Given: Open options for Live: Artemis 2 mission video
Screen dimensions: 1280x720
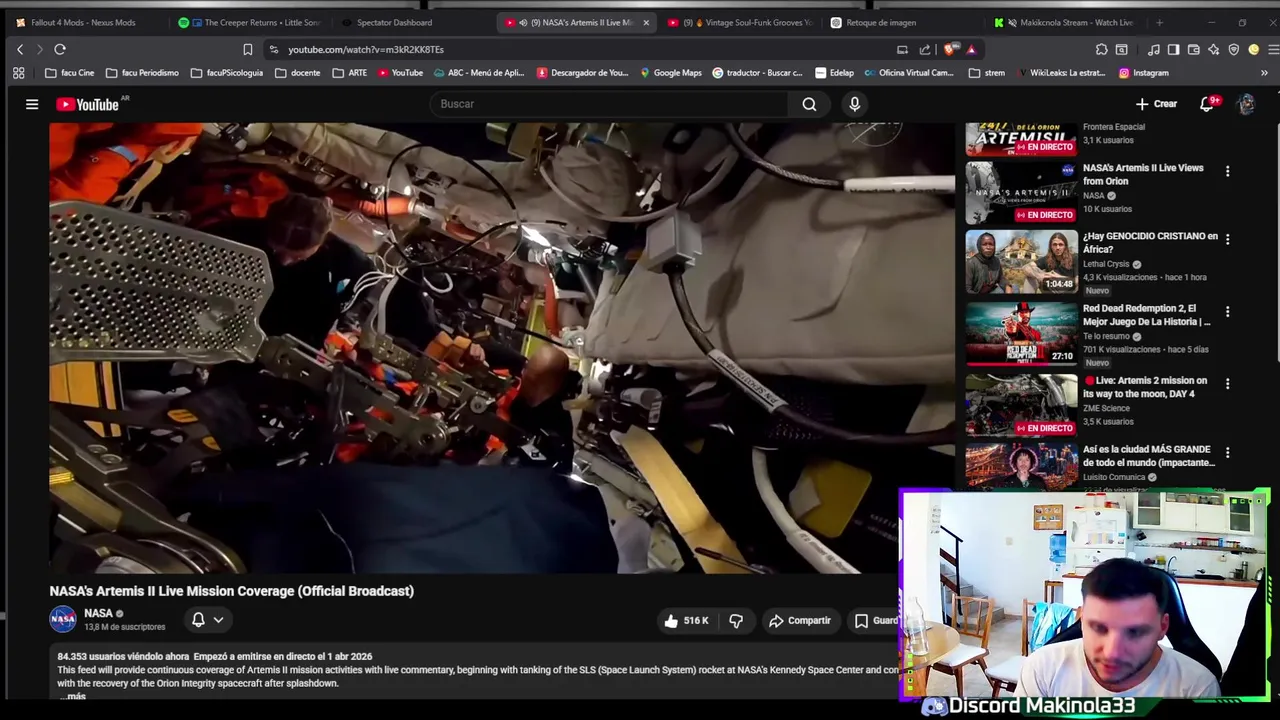Looking at the screenshot, I should point(1227,384).
